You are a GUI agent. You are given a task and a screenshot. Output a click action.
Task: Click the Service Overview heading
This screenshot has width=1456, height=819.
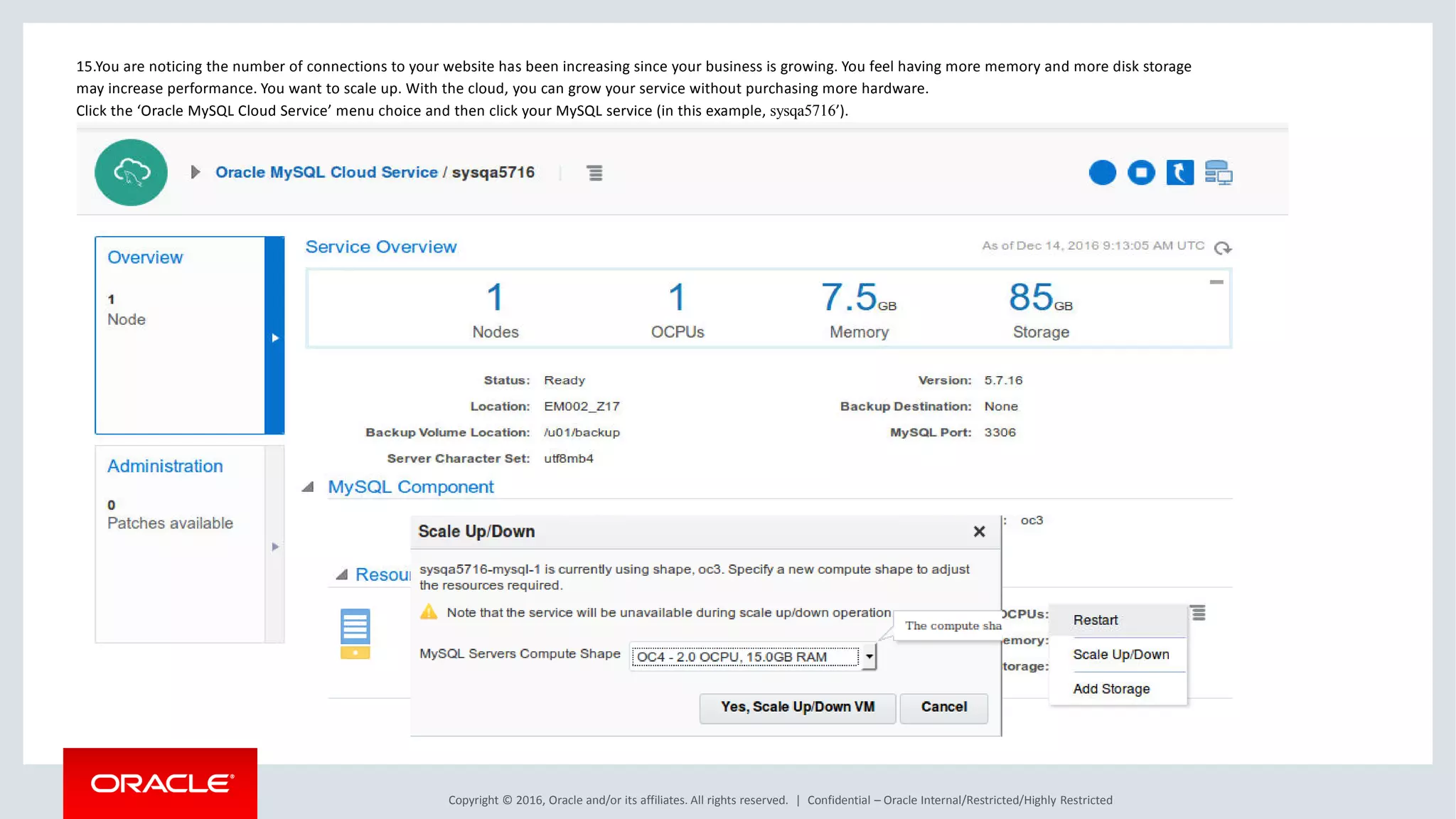click(x=381, y=247)
